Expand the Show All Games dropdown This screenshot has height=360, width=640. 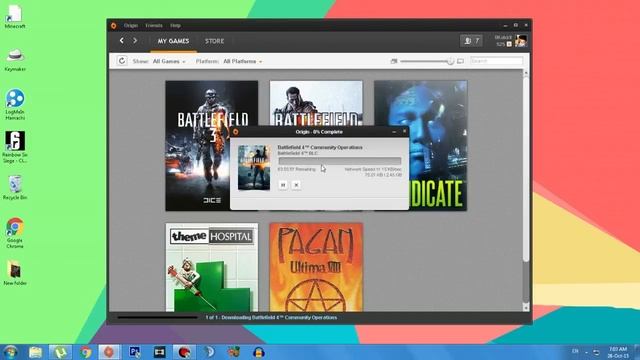click(169, 61)
